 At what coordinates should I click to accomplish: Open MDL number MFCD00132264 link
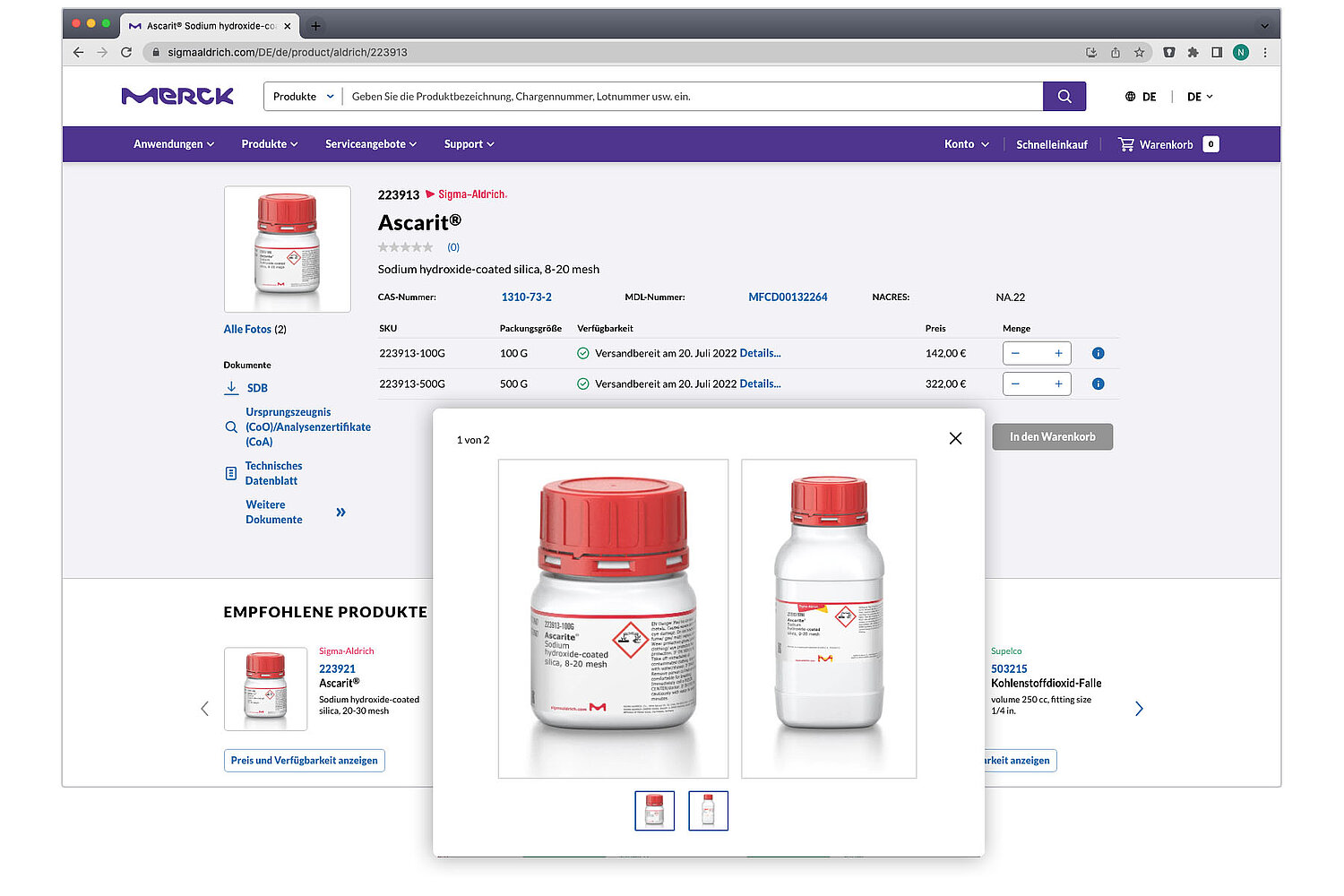788,297
